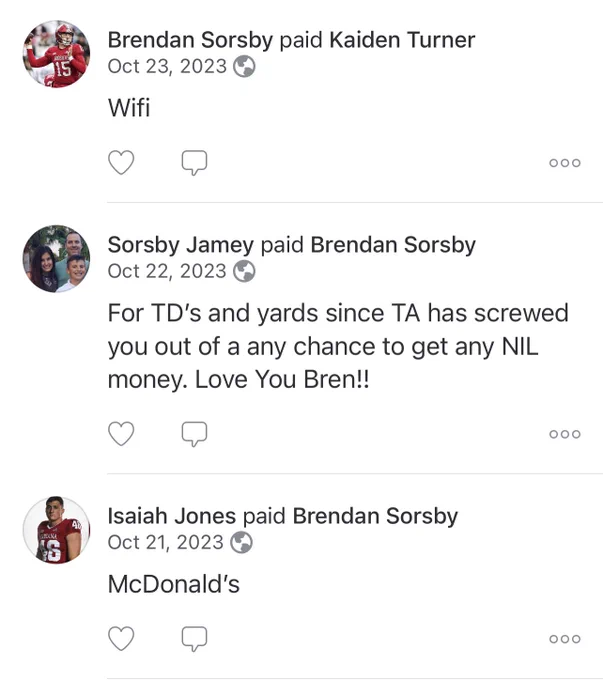Viewport: 603px width, 680px height.
Task: Open more options for McDonald's payment
Action: [564, 639]
